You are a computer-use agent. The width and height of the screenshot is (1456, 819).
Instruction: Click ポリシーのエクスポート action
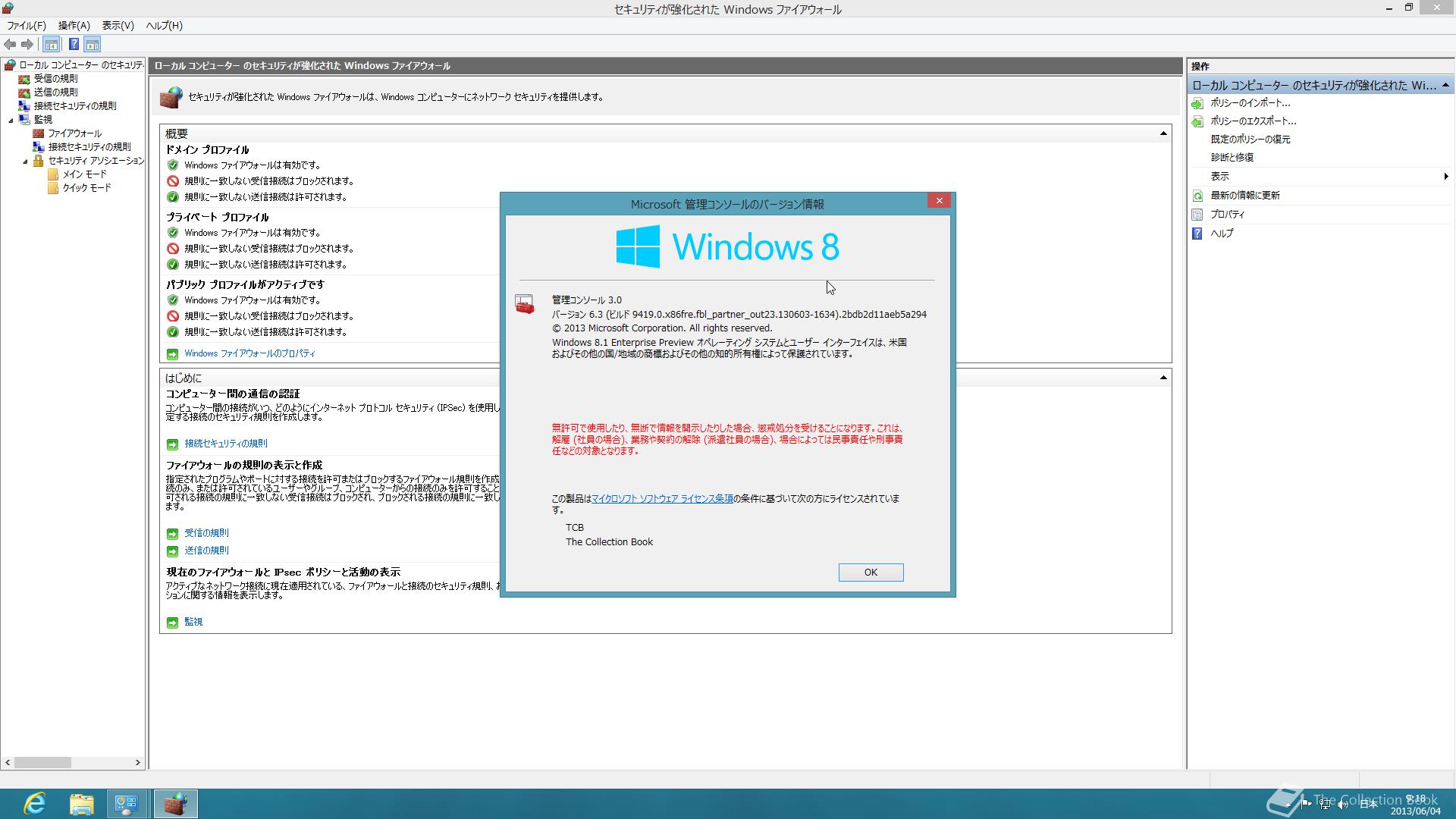click(1253, 121)
